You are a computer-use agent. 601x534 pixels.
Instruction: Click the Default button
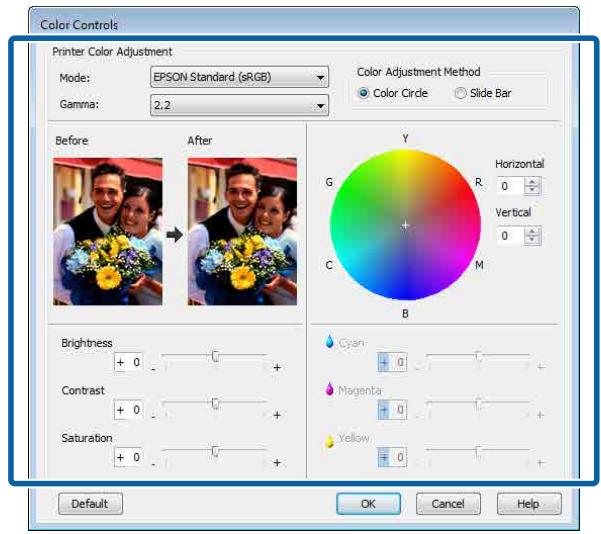[90, 504]
